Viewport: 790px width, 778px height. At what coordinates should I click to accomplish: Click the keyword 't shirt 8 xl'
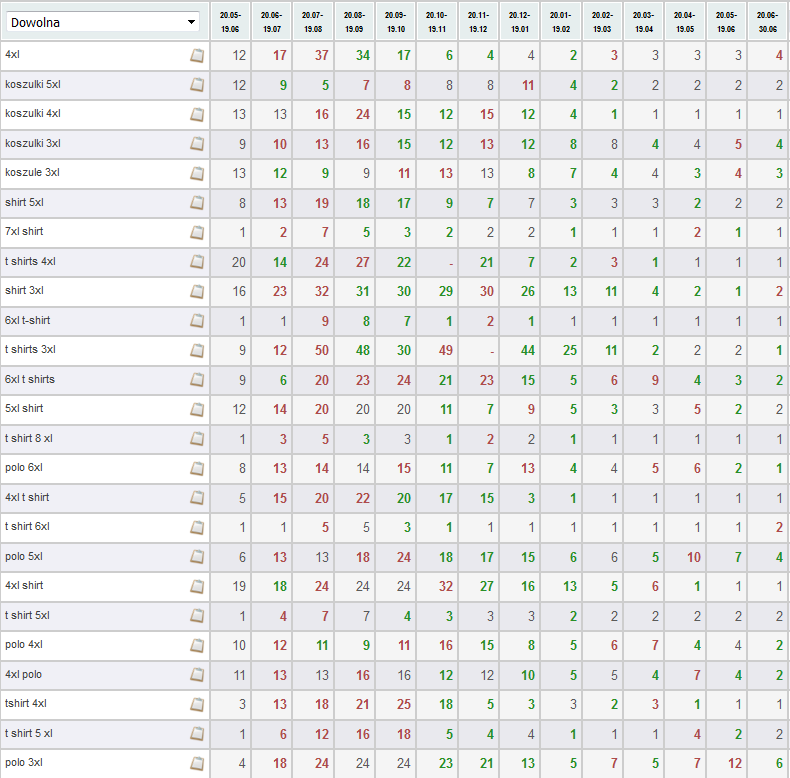[x=29, y=438]
